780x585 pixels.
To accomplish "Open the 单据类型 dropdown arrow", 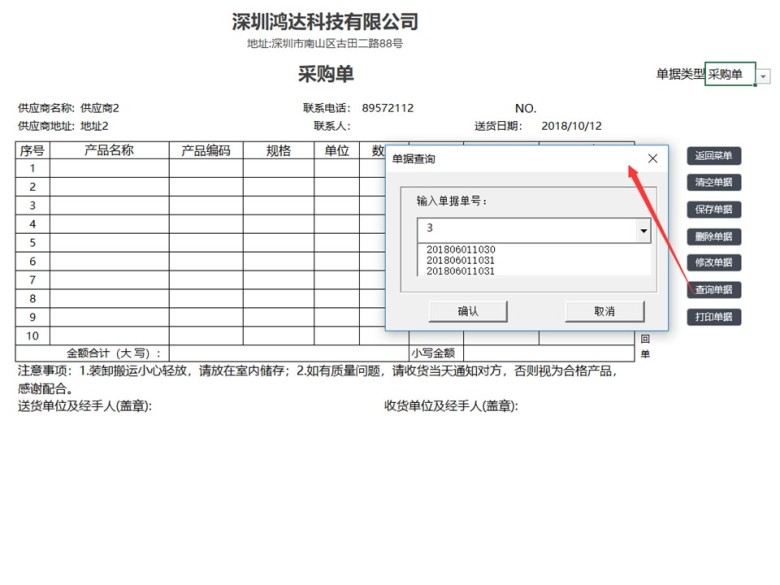I will click(763, 77).
